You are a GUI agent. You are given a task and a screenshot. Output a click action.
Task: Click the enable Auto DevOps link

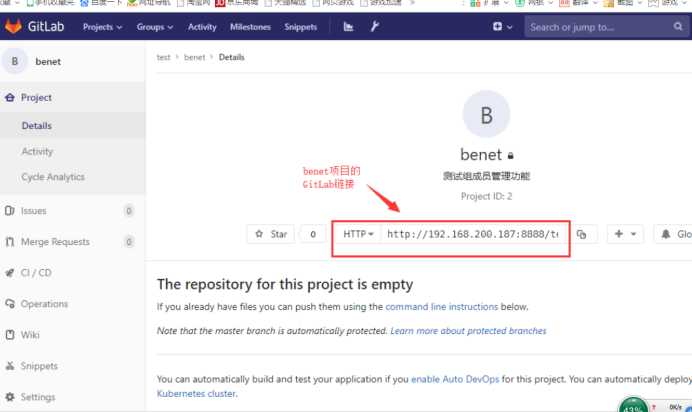click(x=455, y=379)
